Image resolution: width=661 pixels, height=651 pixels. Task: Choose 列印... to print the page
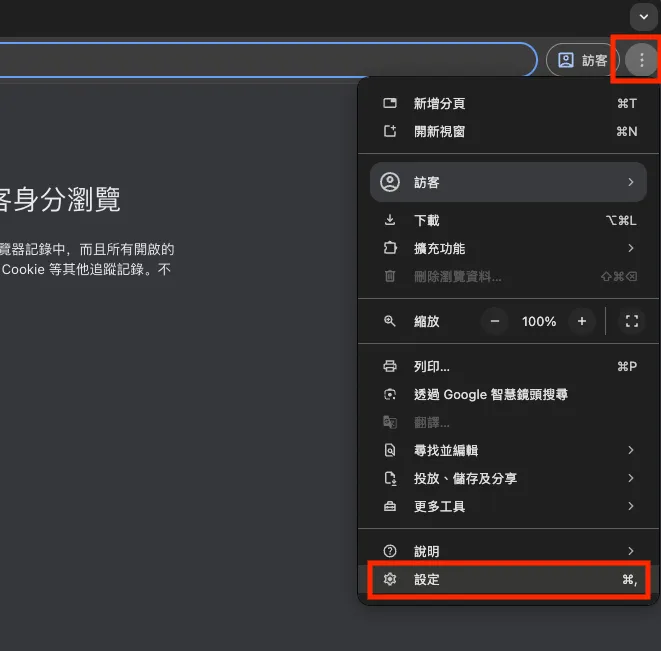tap(508, 366)
